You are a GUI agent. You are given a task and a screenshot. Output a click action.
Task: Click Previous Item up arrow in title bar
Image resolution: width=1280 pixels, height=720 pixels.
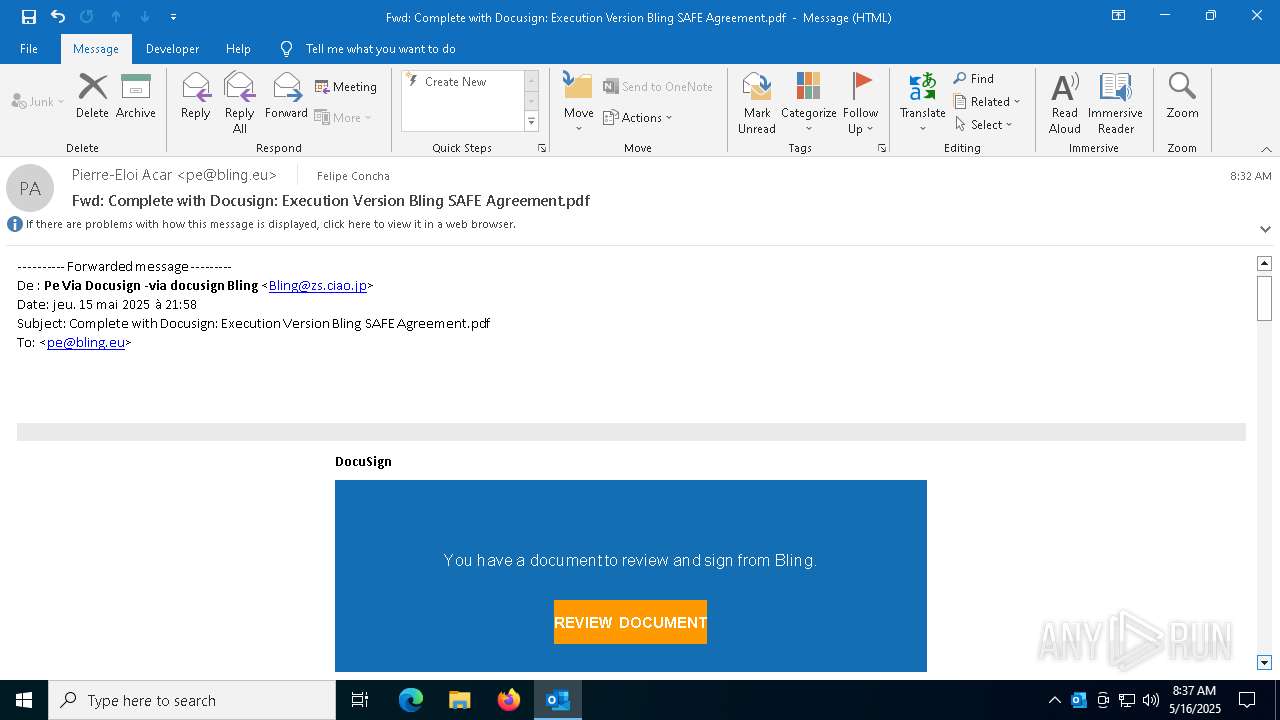[x=116, y=17]
